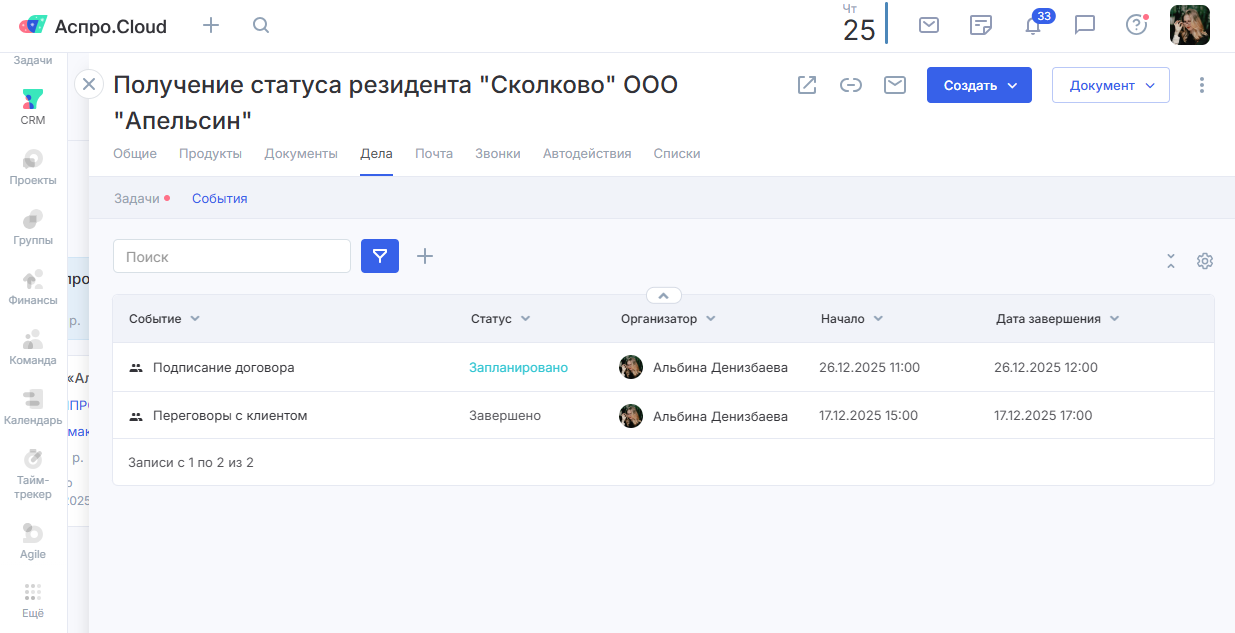Send email via envelope icon near Create
The height and width of the screenshot is (633, 1235).
(895, 85)
